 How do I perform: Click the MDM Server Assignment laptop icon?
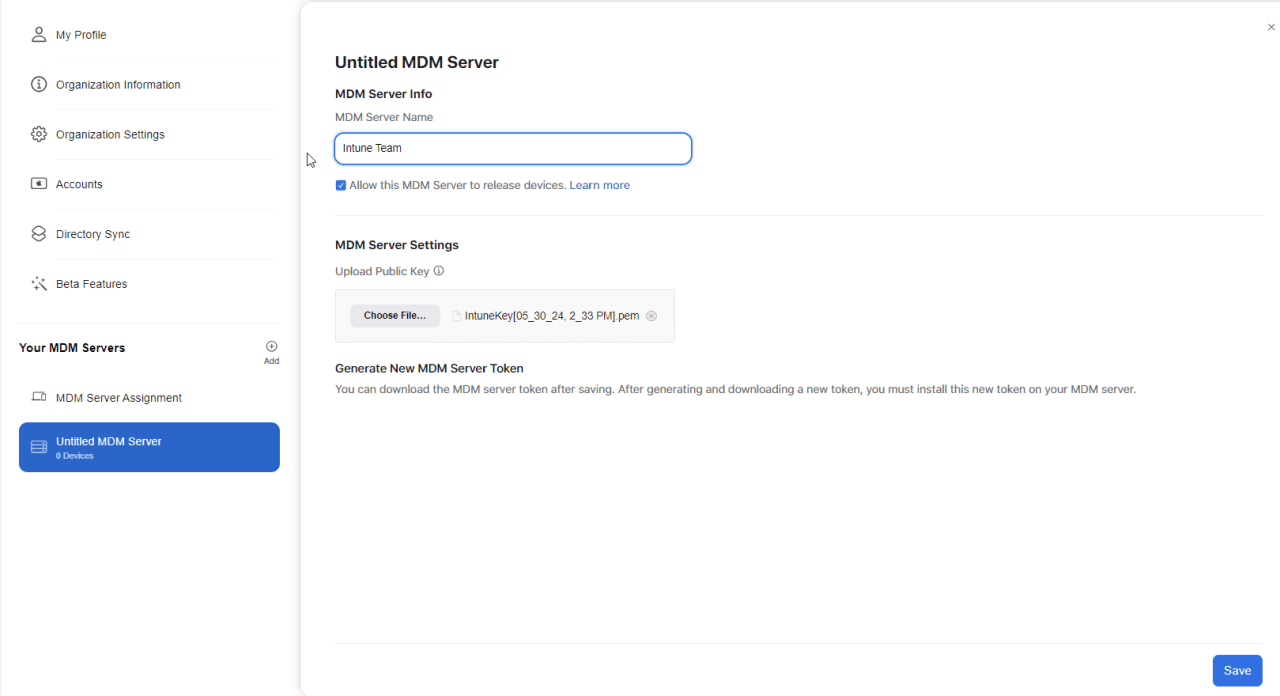(x=38, y=397)
